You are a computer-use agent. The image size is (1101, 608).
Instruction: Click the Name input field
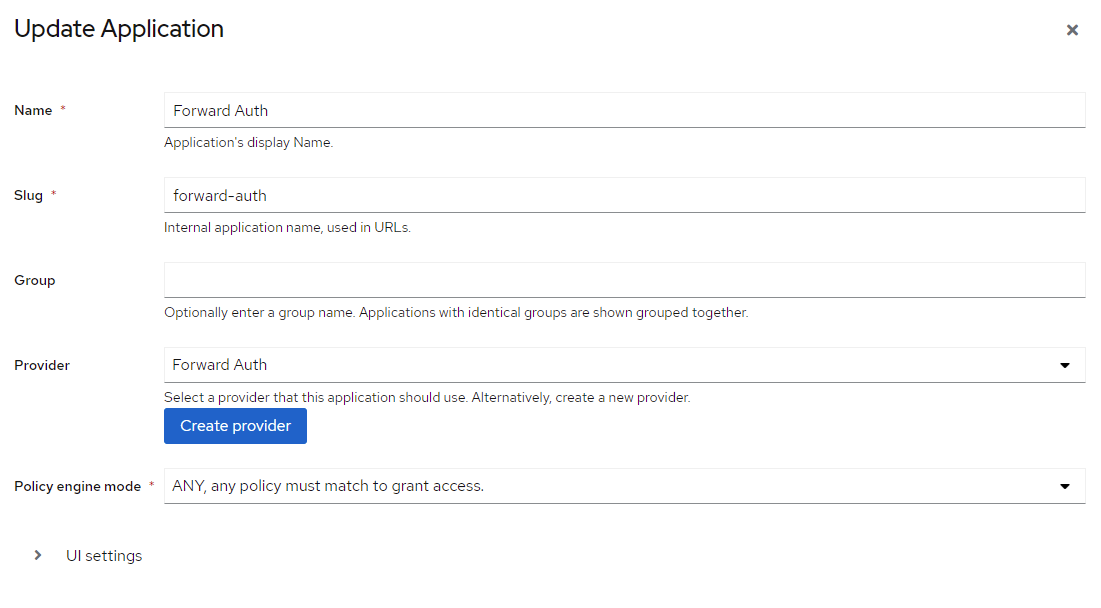tap(624, 110)
